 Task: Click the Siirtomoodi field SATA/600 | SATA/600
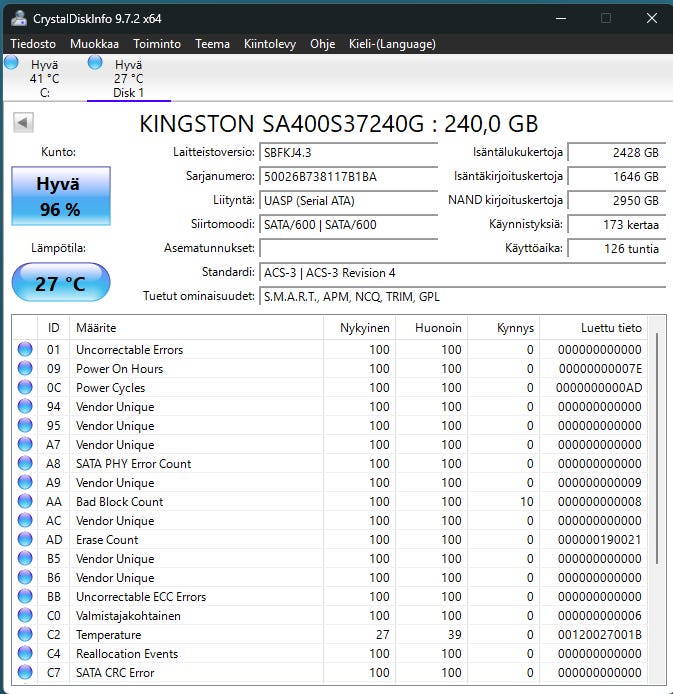[x=349, y=224]
